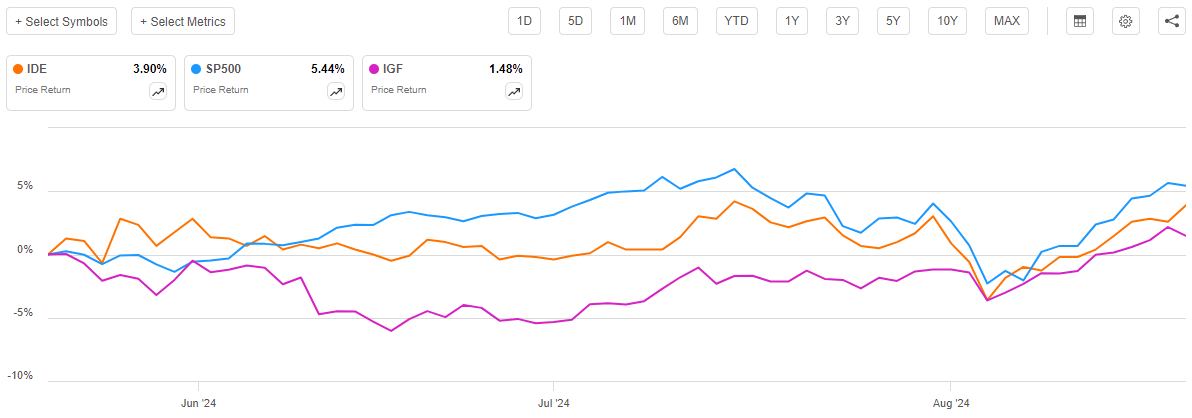1192x418 pixels.
Task: Open chart settings gear icon
Action: (x=1125, y=21)
